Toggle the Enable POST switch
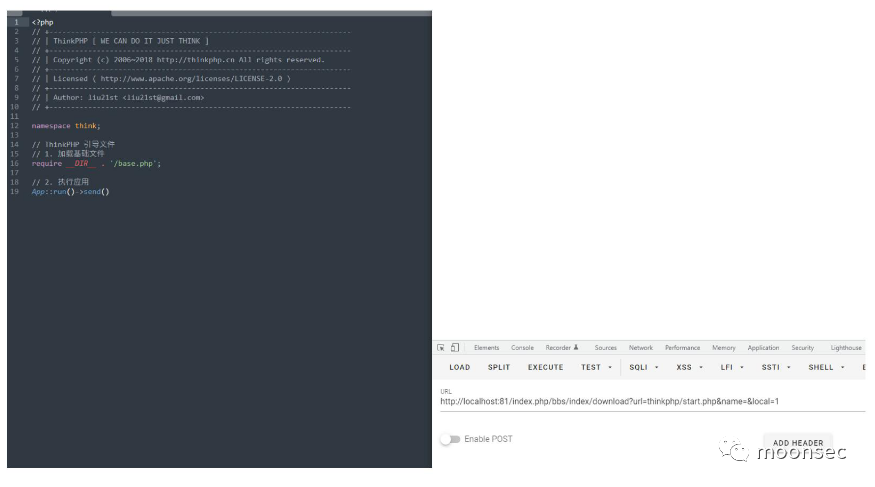 (450, 439)
